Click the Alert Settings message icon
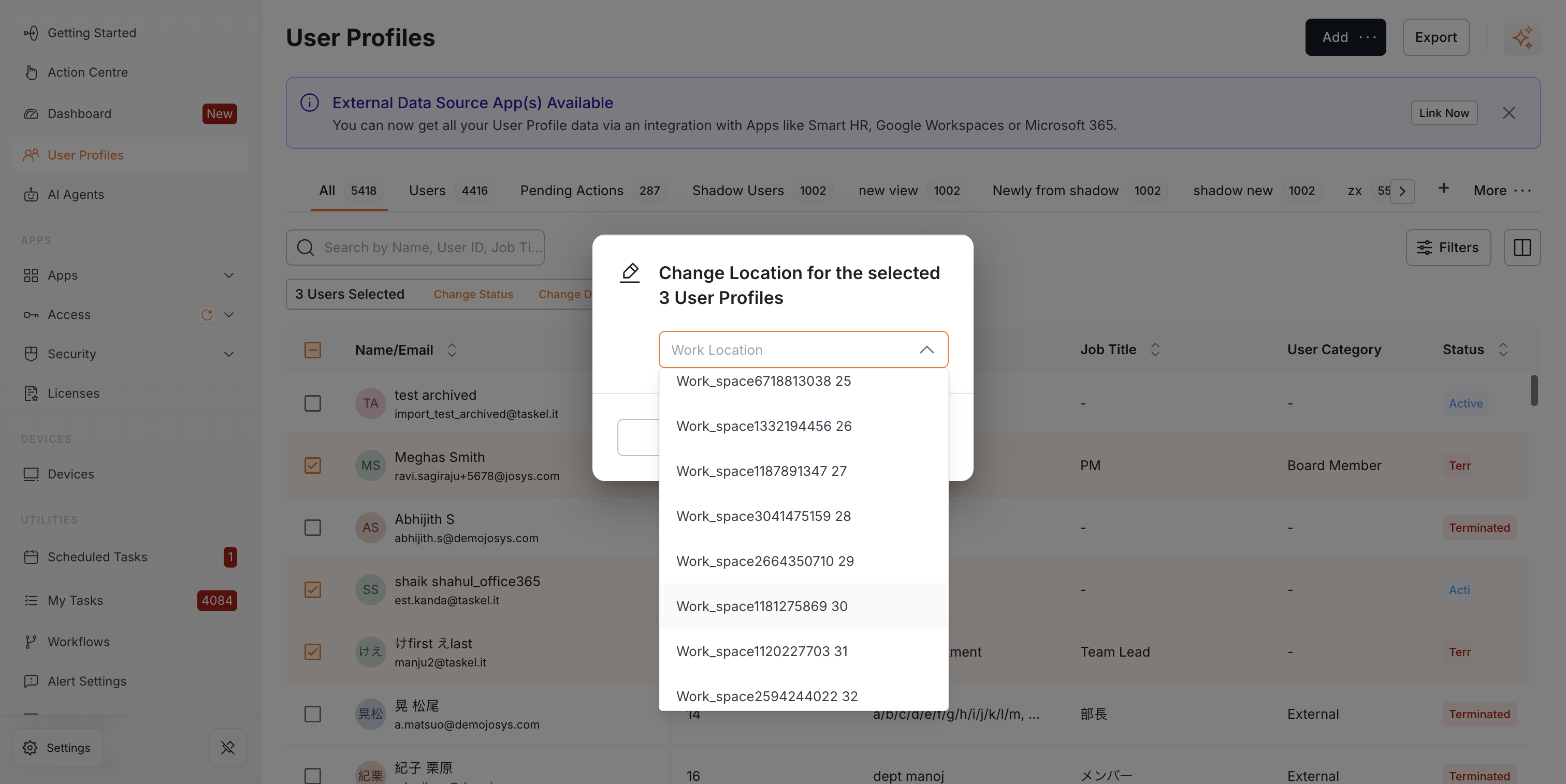This screenshot has height=784, width=1566. pos(31,681)
